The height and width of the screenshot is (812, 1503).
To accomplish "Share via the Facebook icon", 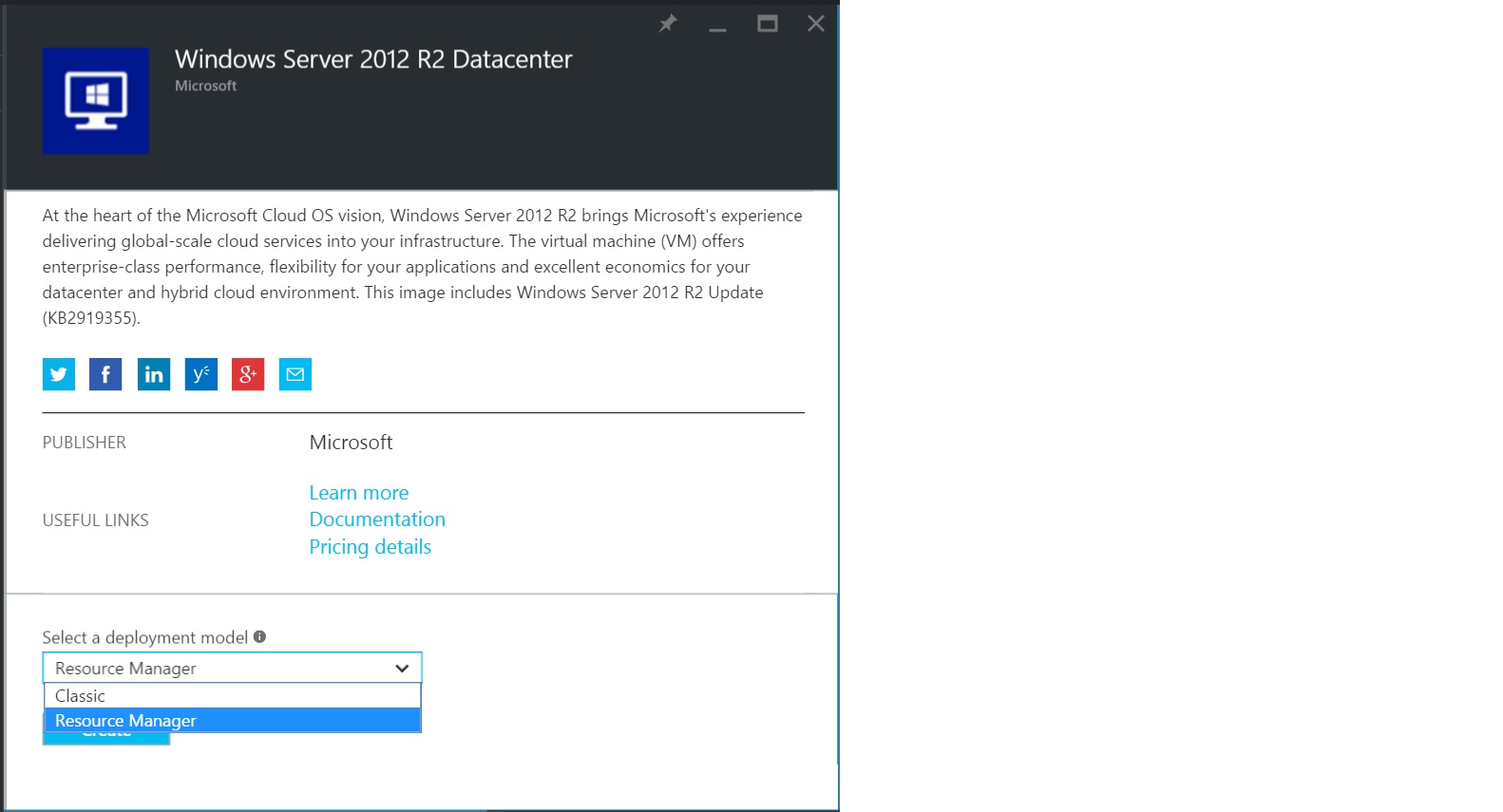I will (x=105, y=374).
